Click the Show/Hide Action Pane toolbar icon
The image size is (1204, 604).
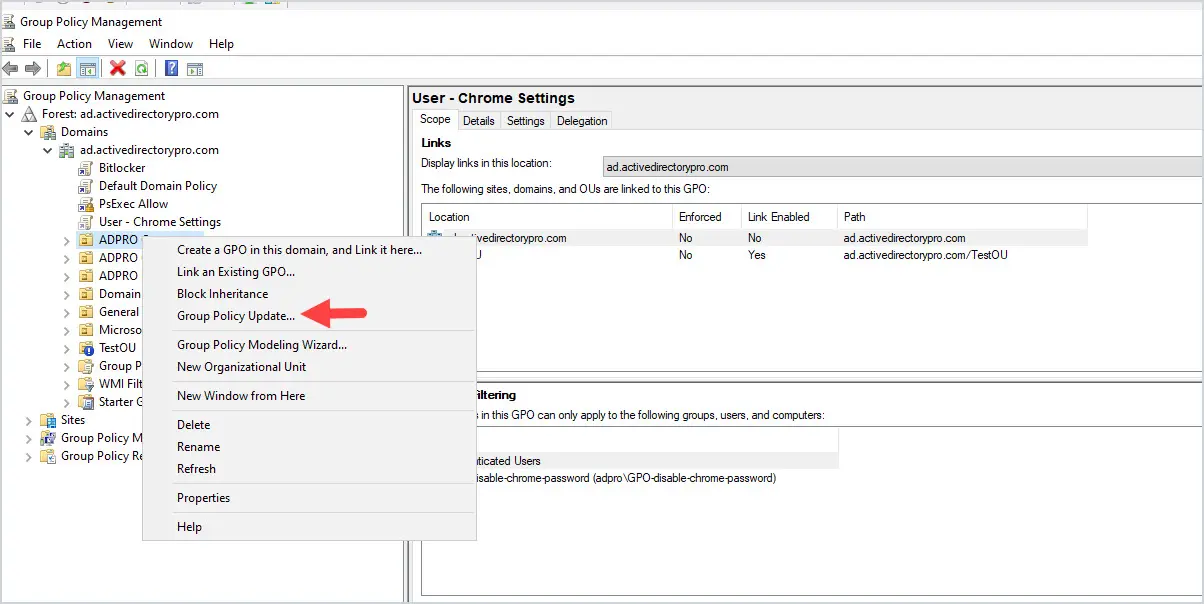[x=195, y=69]
